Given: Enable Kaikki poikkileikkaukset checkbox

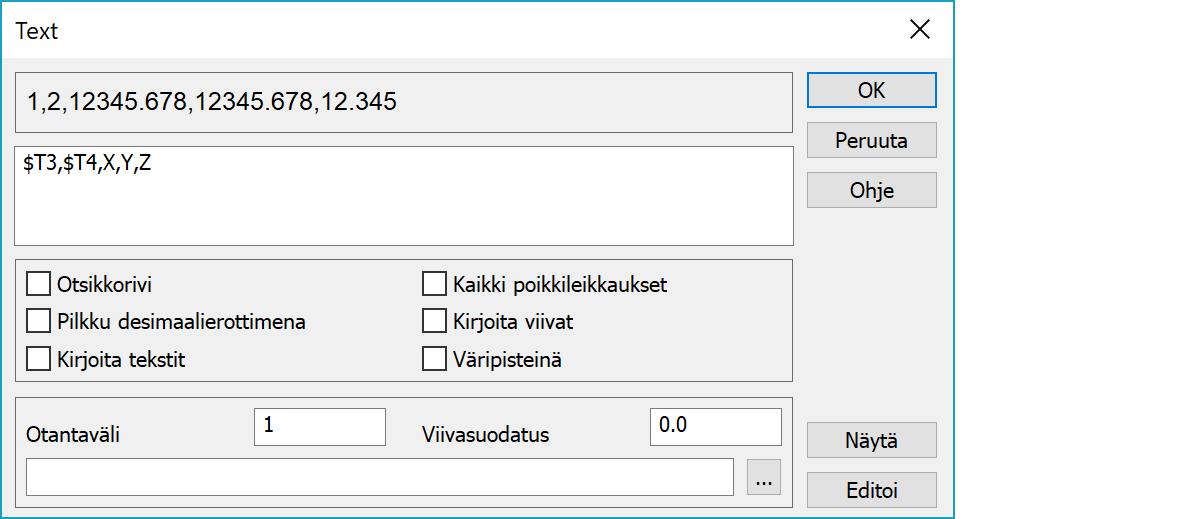Looking at the screenshot, I should (x=434, y=285).
